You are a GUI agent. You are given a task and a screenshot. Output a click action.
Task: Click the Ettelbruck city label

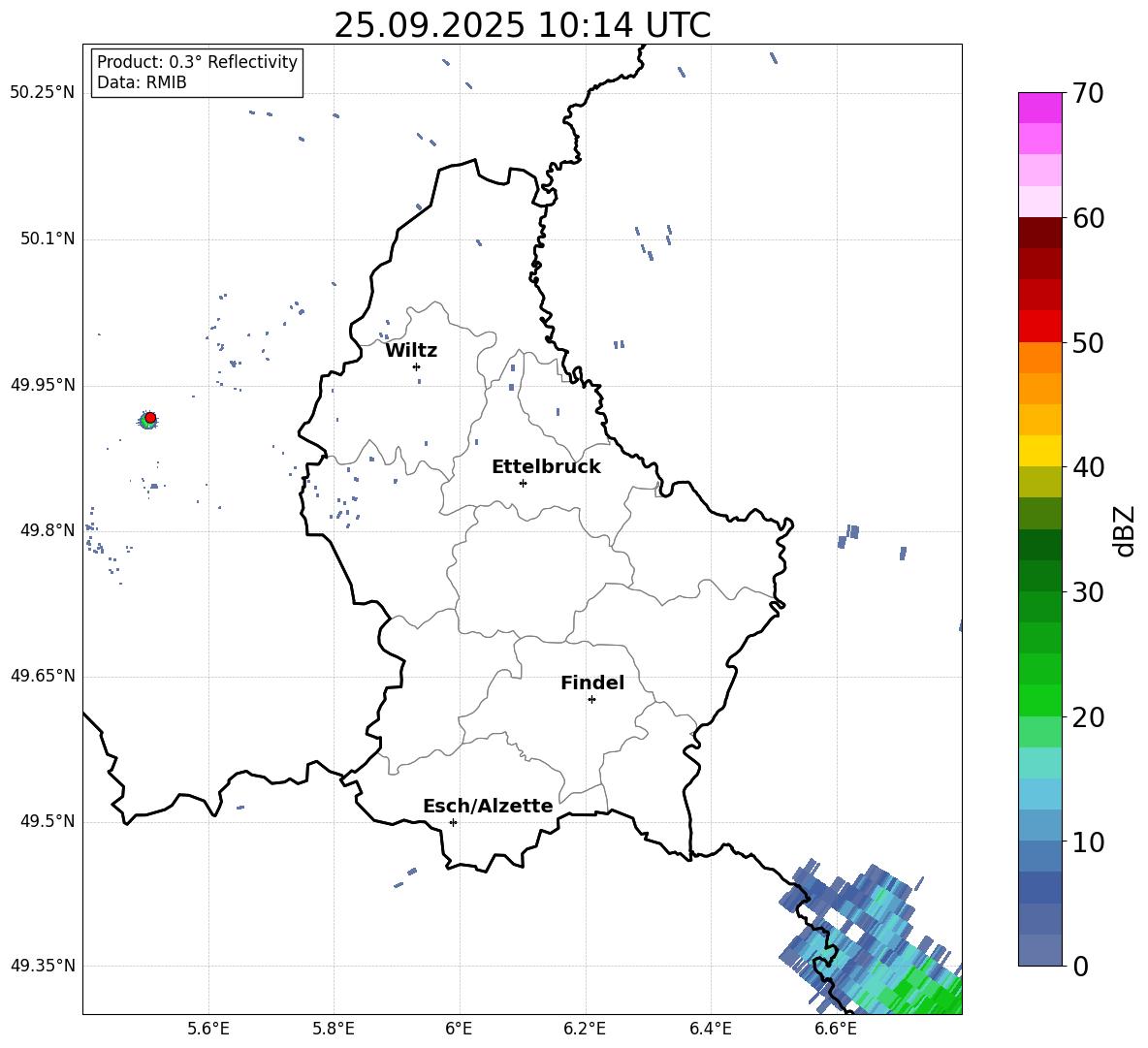(546, 467)
